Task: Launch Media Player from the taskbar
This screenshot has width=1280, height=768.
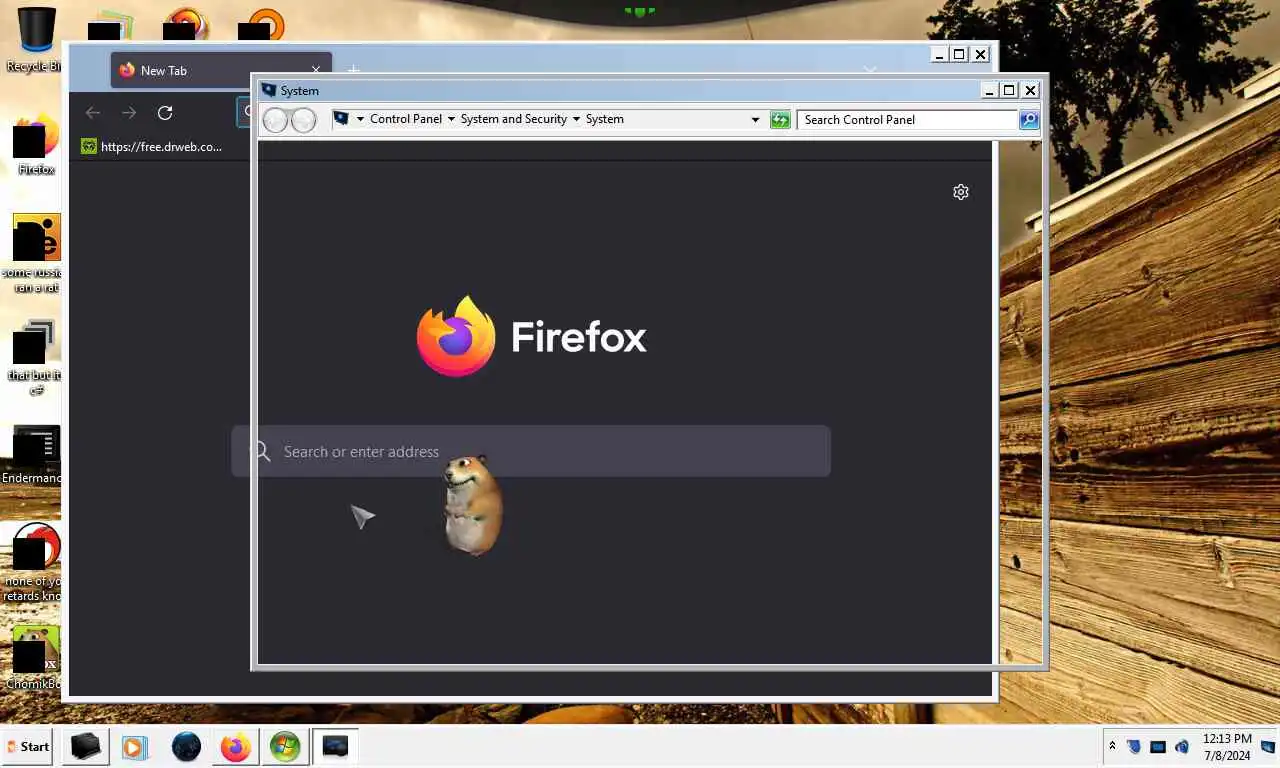Action: [134, 747]
